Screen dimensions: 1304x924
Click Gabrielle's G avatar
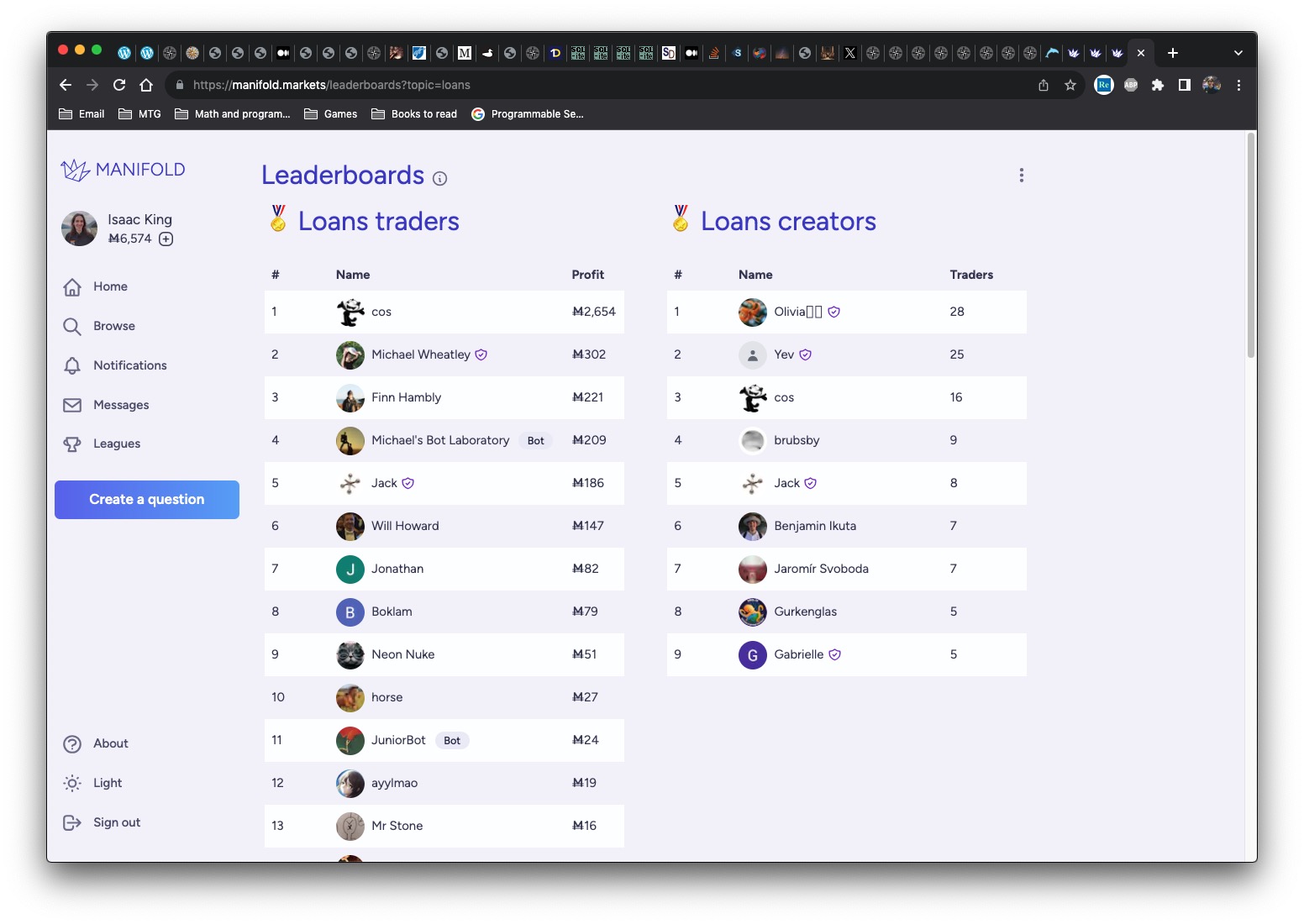point(753,654)
